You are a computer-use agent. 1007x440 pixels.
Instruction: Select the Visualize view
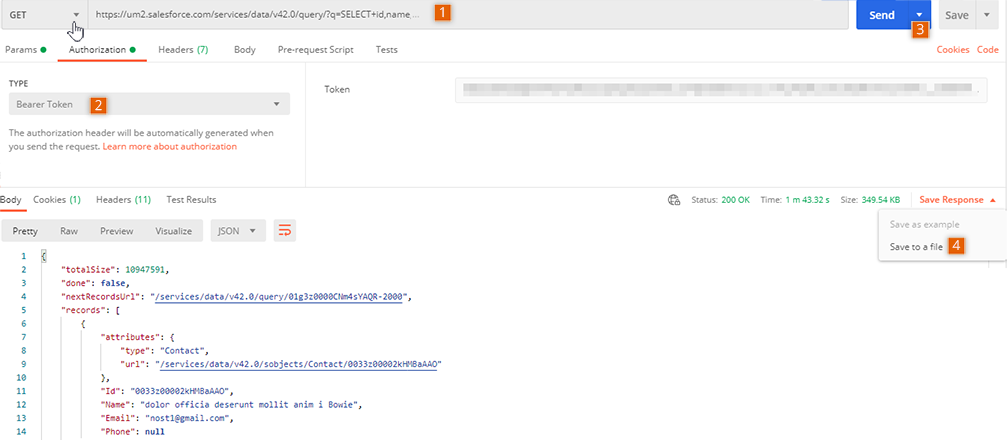coord(173,231)
